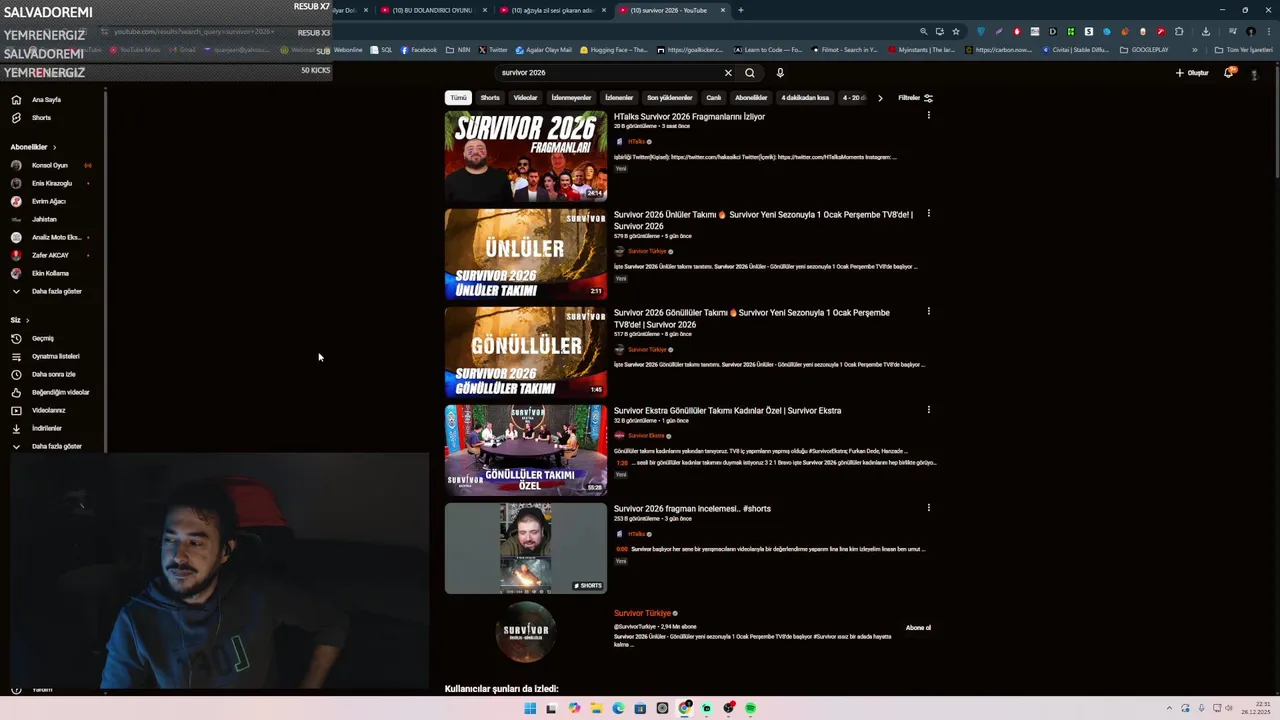The image size is (1280, 720).
Task: Open Twitter bookmark in bookmarks bar
Action: coord(493,50)
